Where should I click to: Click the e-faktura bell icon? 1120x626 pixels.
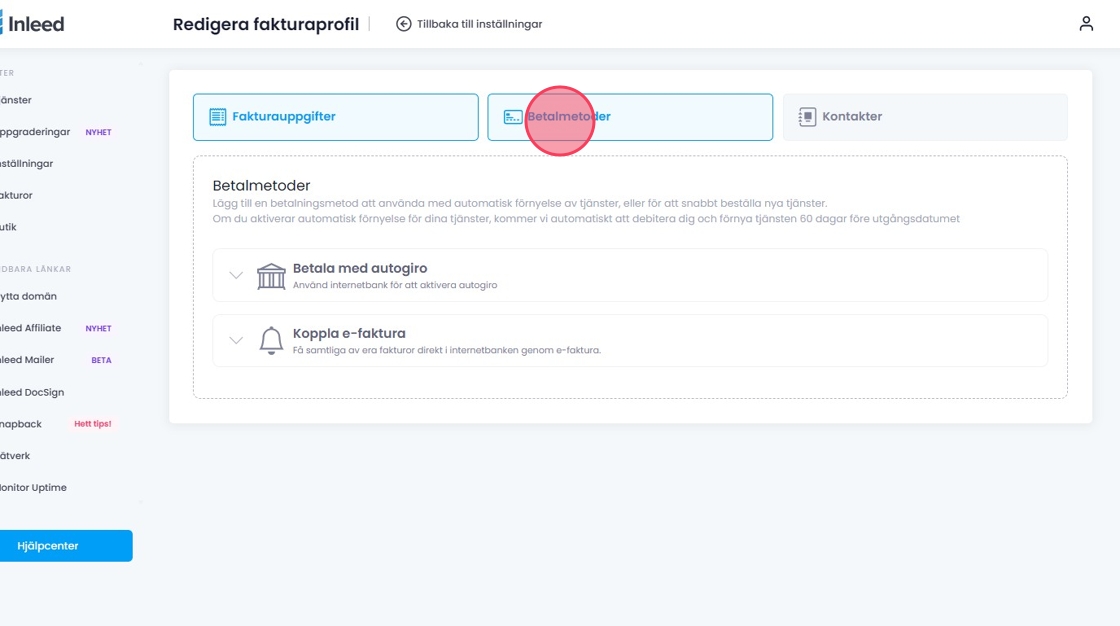[x=271, y=341]
